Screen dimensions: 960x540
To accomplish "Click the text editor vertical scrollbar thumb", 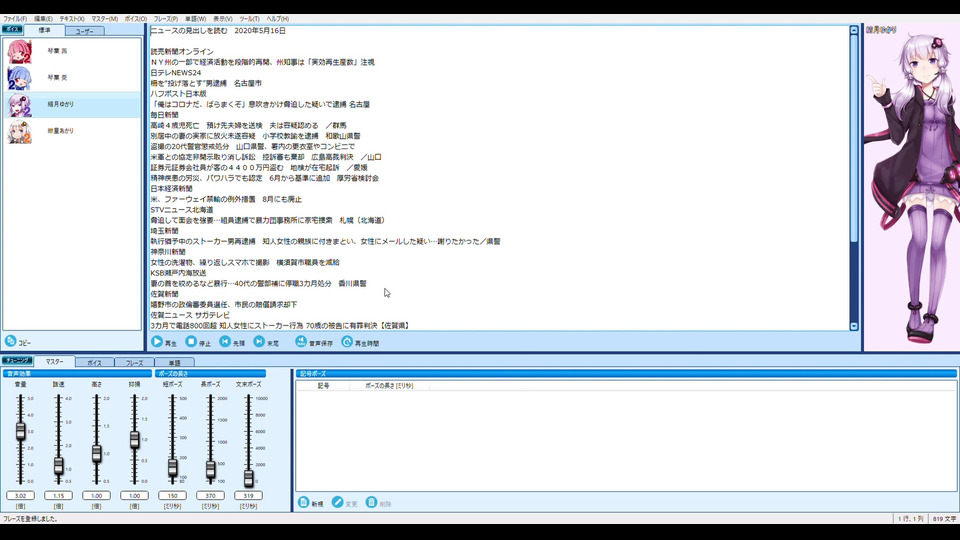I will coord(853,138).
